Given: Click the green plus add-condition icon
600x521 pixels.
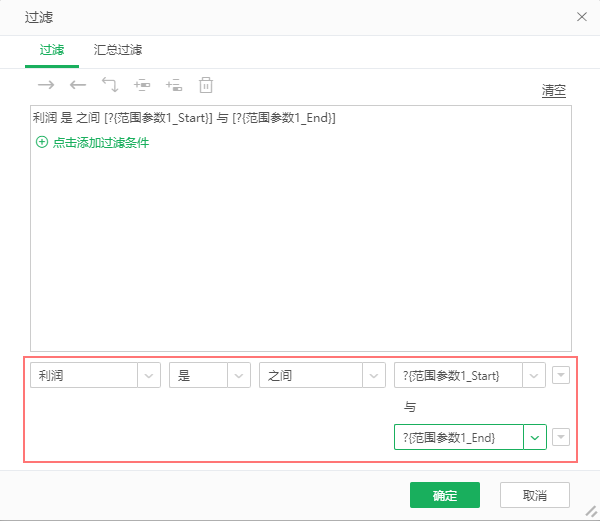Looking at the screenshot, I should (42, 142).
